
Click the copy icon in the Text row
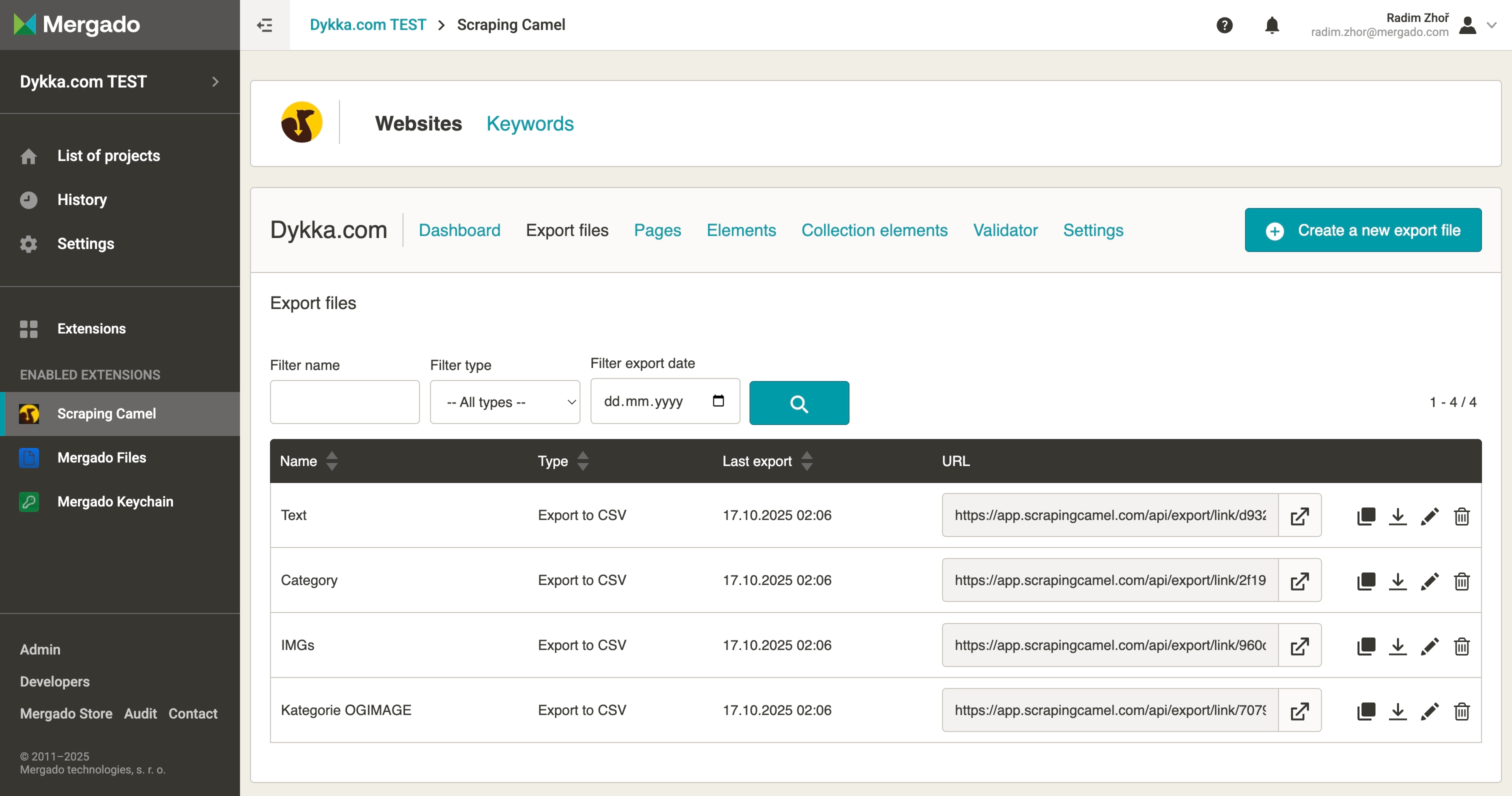point(1366,516)
